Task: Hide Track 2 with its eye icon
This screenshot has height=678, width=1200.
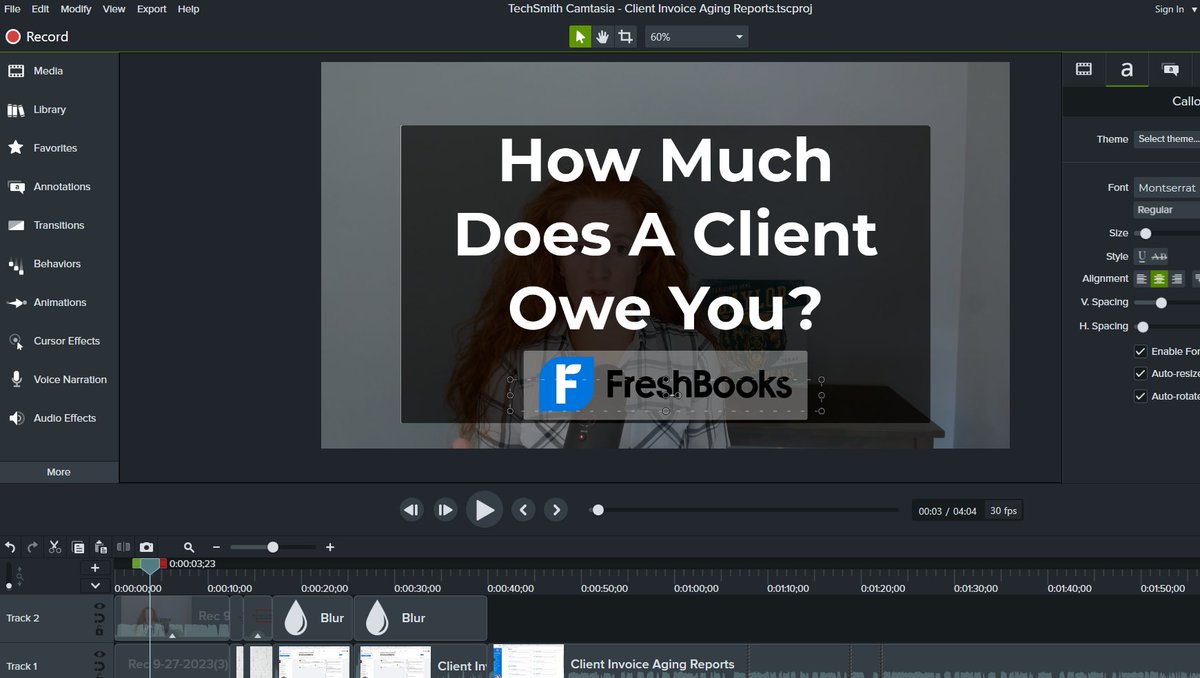Action: pyautogui.click(x=99, y=607)
